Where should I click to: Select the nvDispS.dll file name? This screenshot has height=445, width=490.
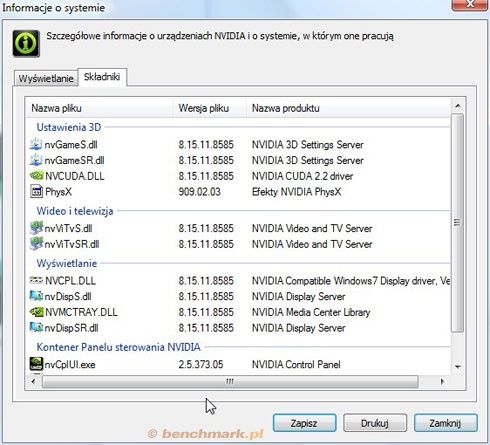pos(68,296)
